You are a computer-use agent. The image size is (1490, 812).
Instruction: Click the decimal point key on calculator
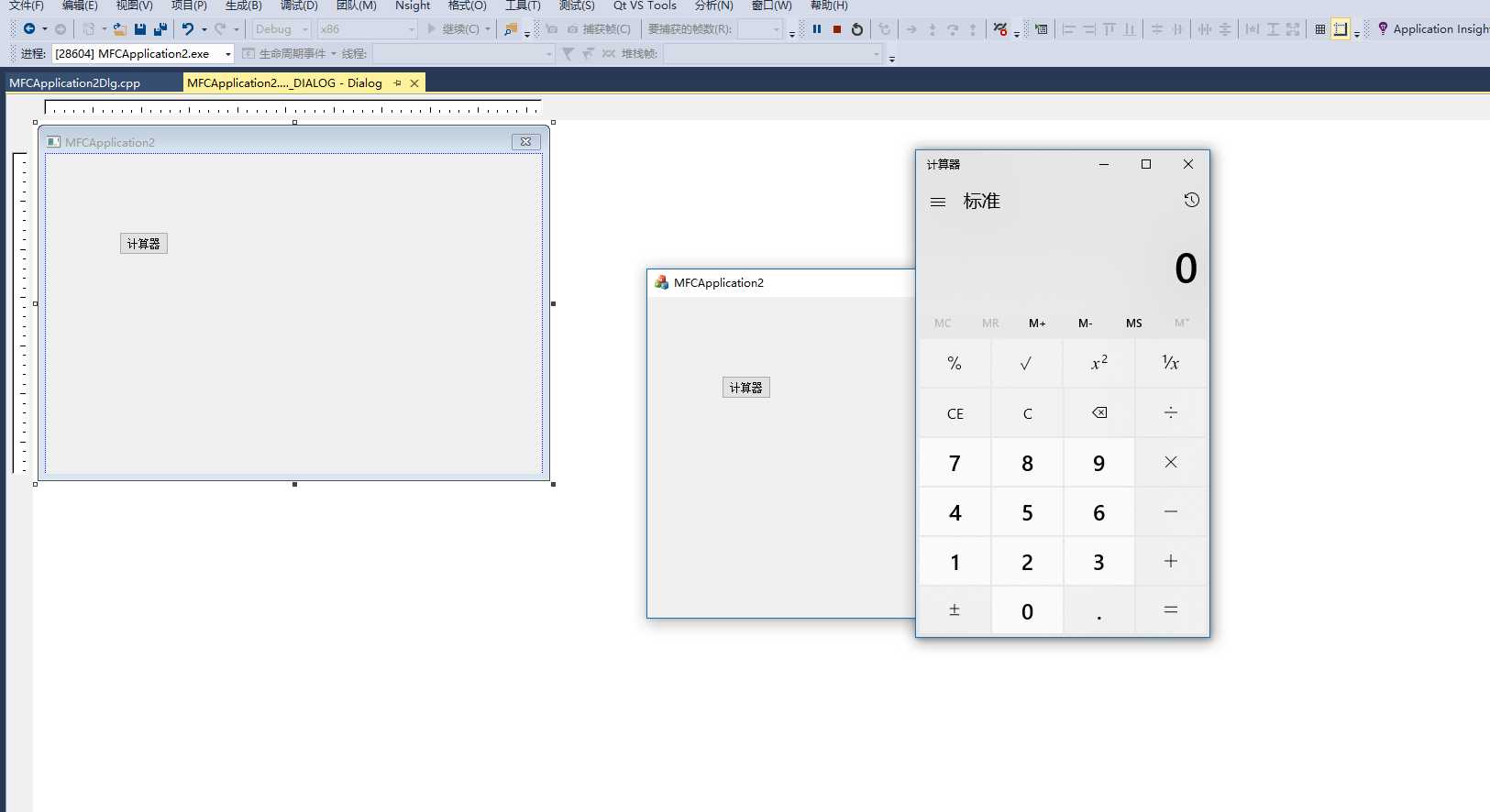click(x=1099, y=610)
